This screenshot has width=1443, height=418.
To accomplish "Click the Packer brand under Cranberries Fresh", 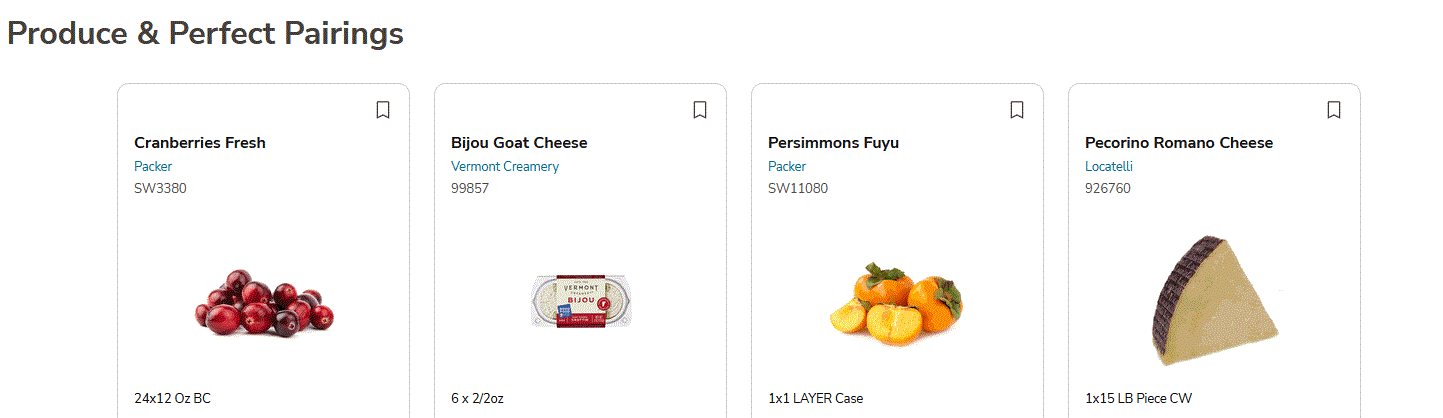I will point(153,167).
